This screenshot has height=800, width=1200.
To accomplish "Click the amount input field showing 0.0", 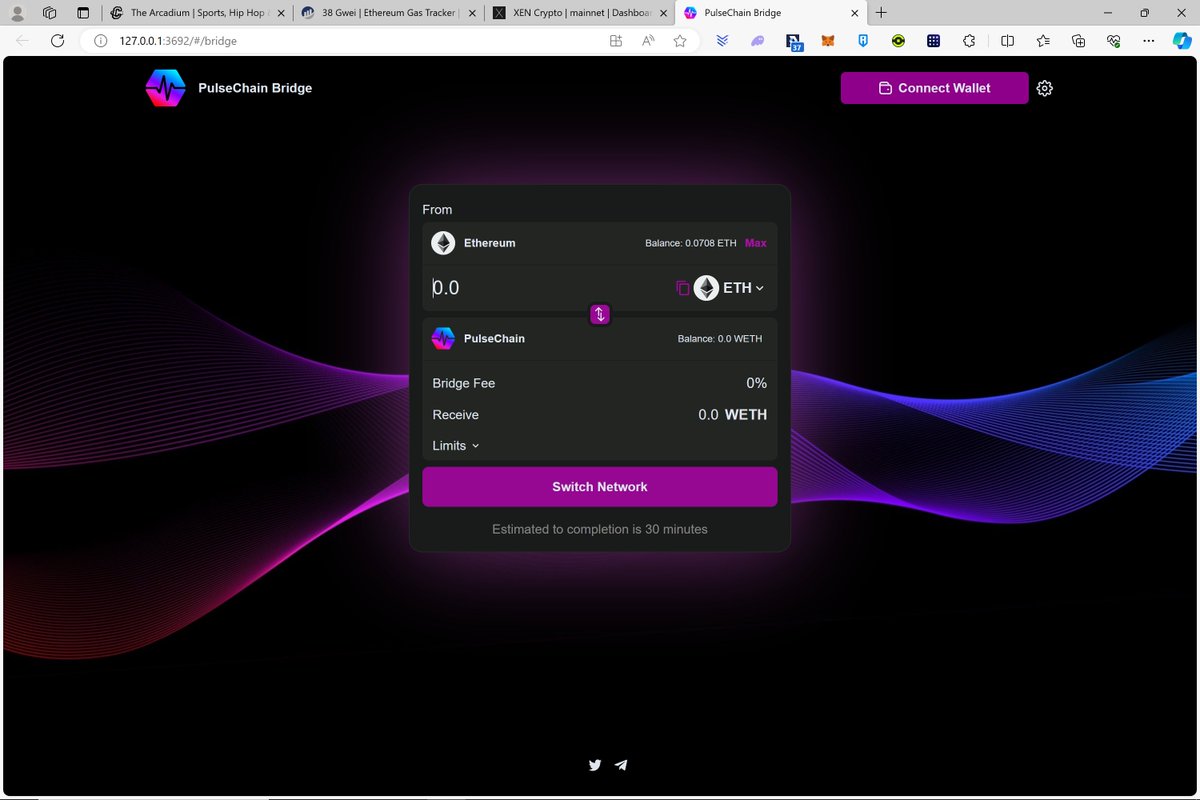I will click(x=550, y=288).
